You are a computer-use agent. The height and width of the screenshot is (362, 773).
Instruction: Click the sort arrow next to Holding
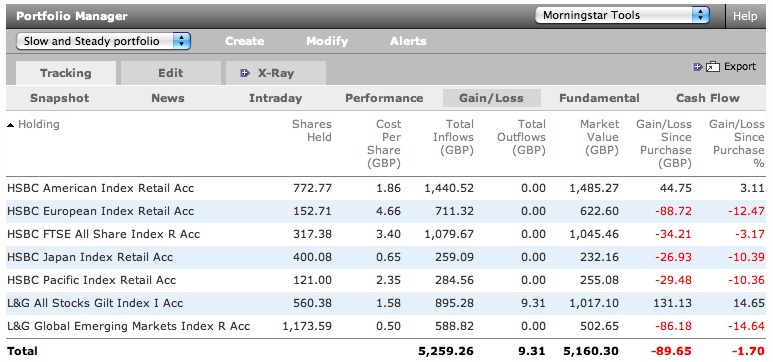11,125
